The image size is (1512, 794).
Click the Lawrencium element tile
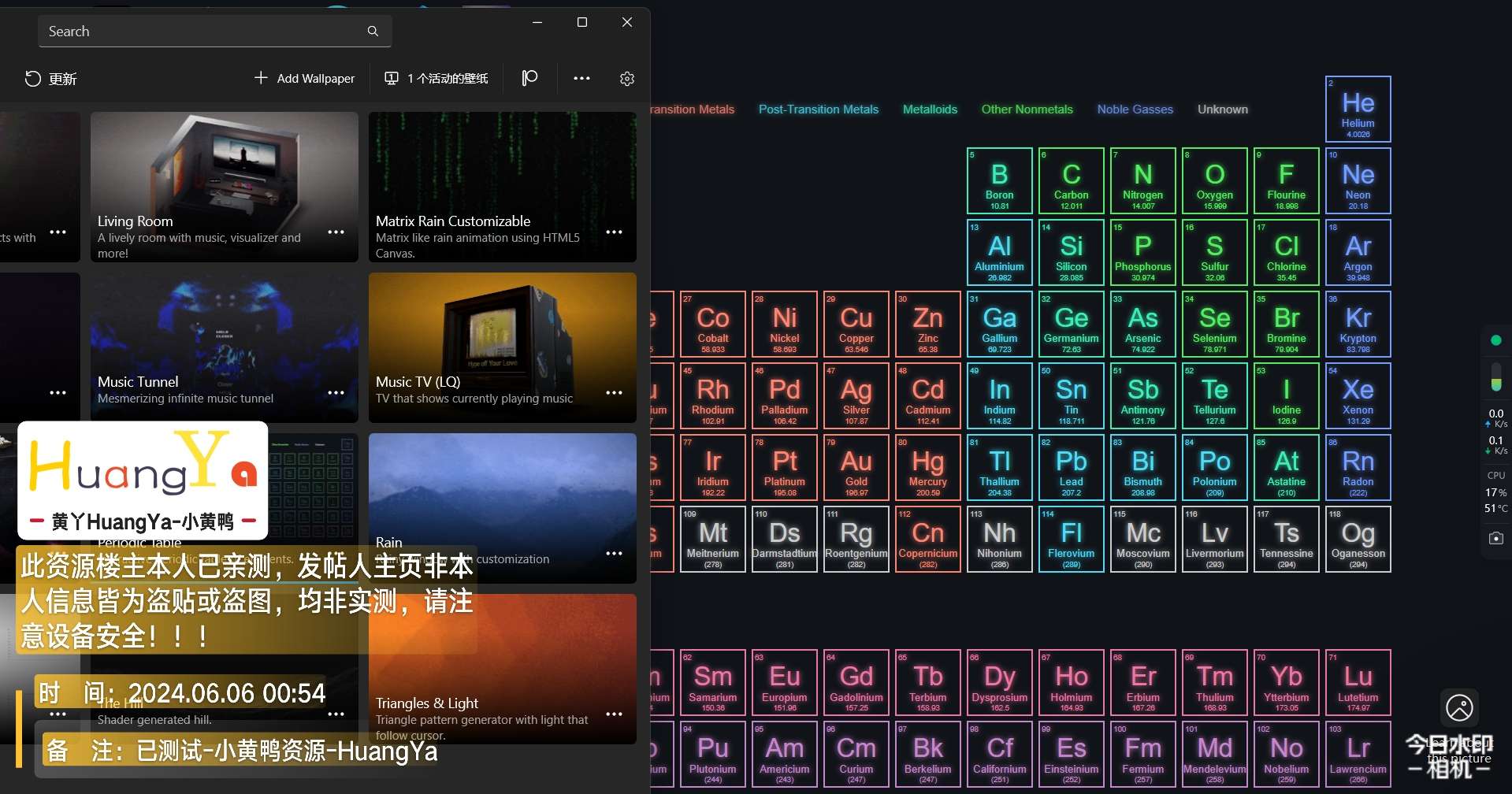pos(1358,754)
